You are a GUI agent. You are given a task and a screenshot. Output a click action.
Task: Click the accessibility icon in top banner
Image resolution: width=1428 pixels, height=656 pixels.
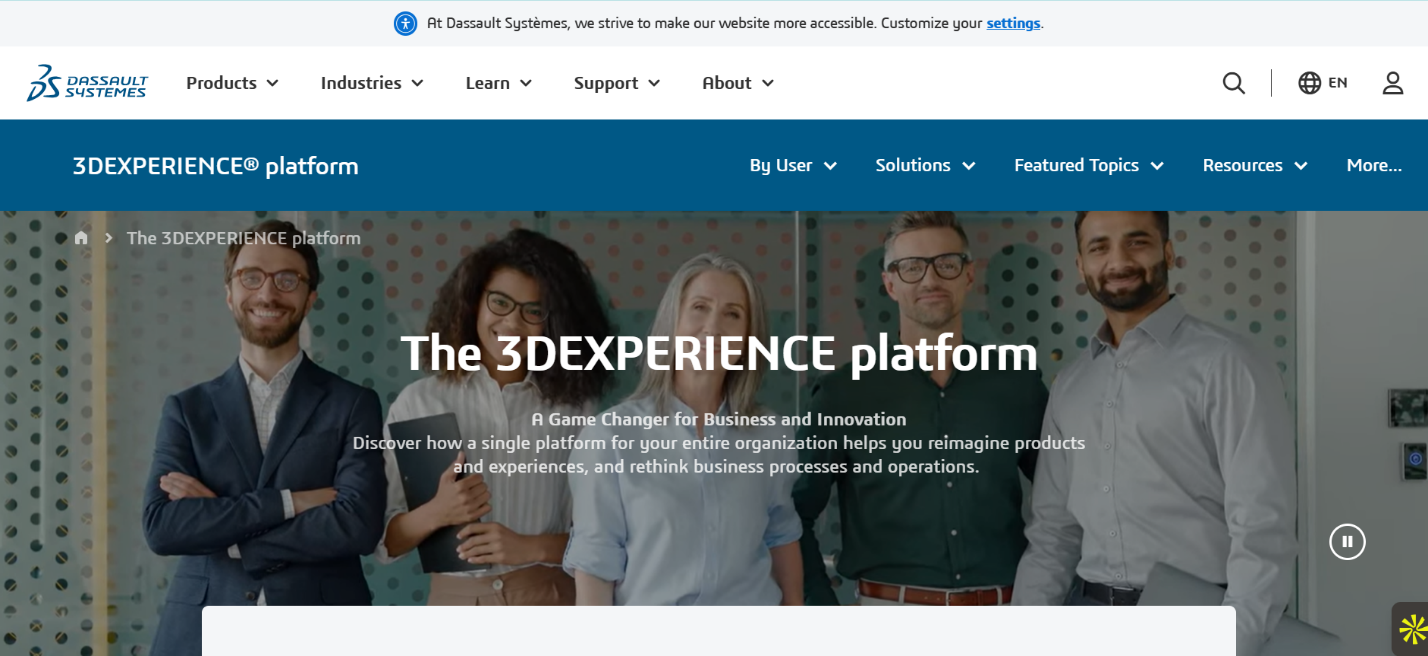(x=405, y=23)
